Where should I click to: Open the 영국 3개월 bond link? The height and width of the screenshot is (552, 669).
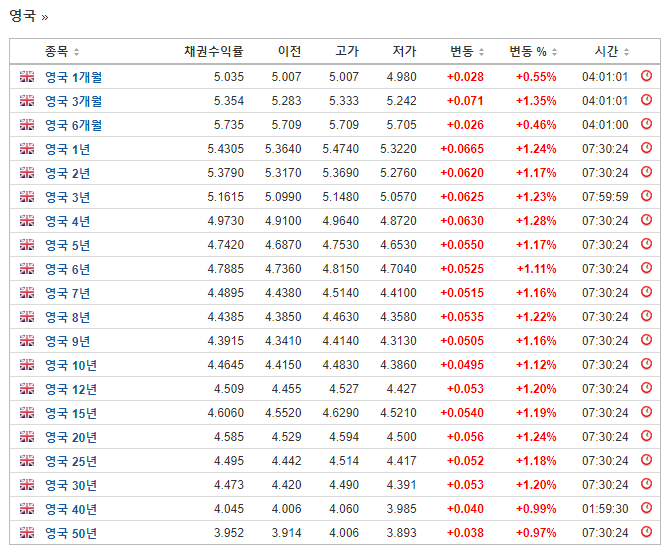pos(73,101)
